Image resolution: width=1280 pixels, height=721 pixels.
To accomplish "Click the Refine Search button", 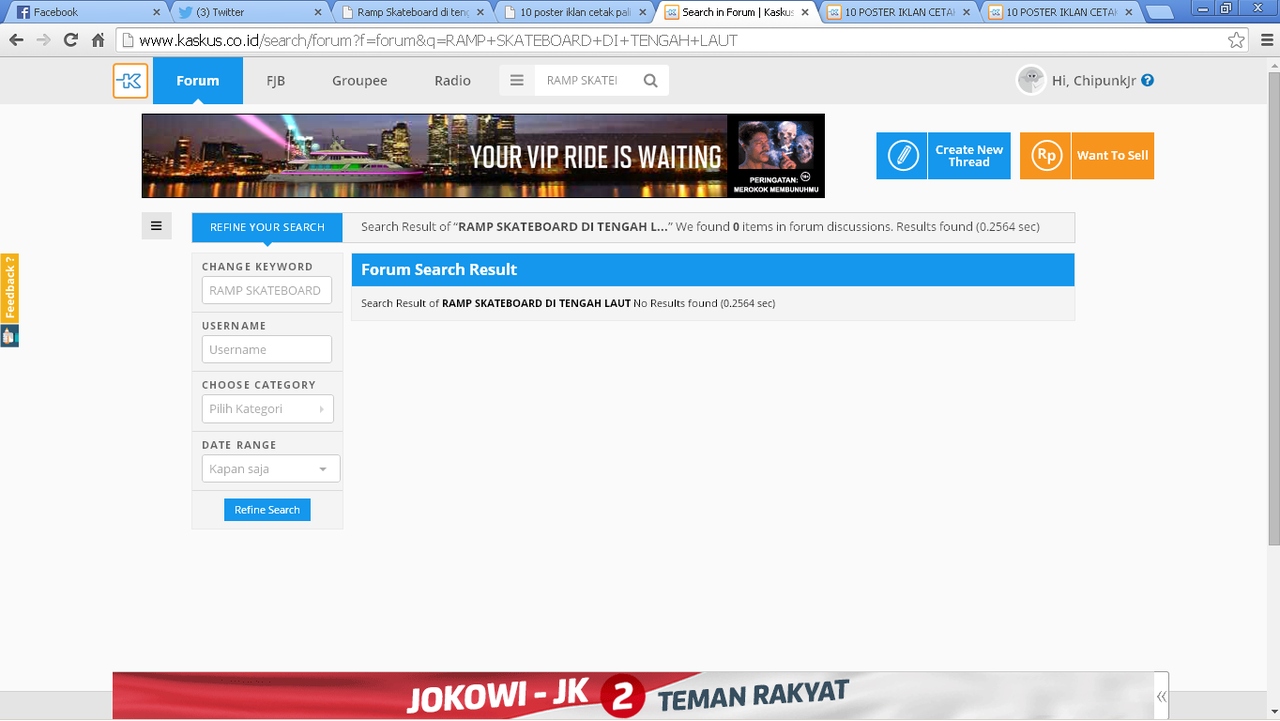I will pyautogui.click(x=267, y=510).
